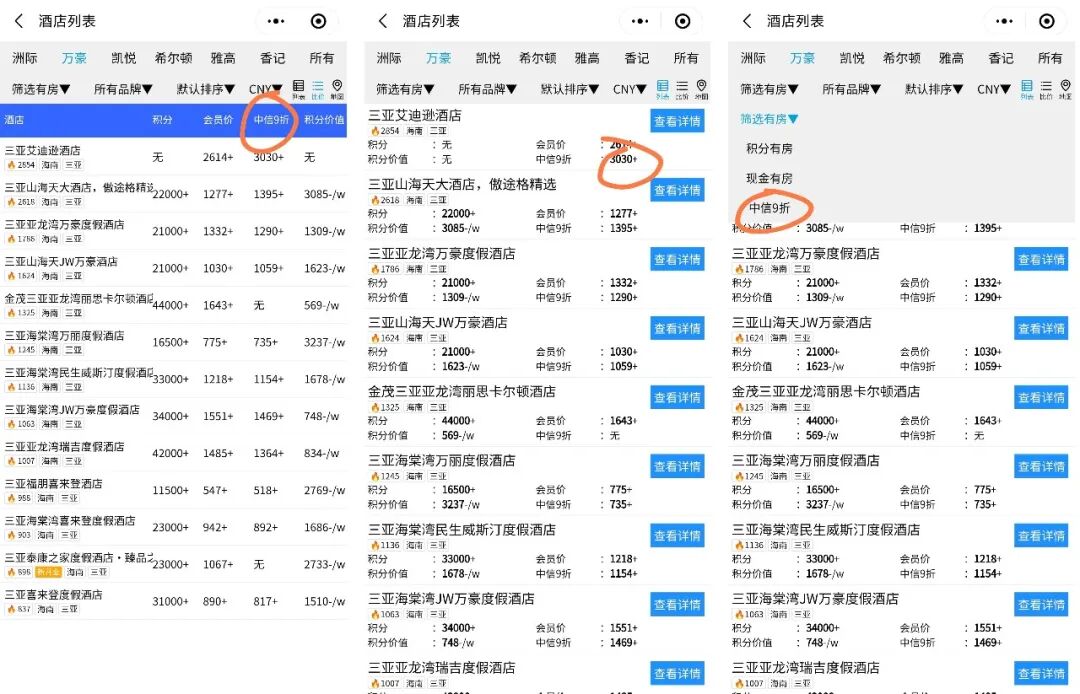This screenshot has width=1080, height=694.
Task: Collapse the blue 筛选有房 header in right panel
Action: click(769, 118)
